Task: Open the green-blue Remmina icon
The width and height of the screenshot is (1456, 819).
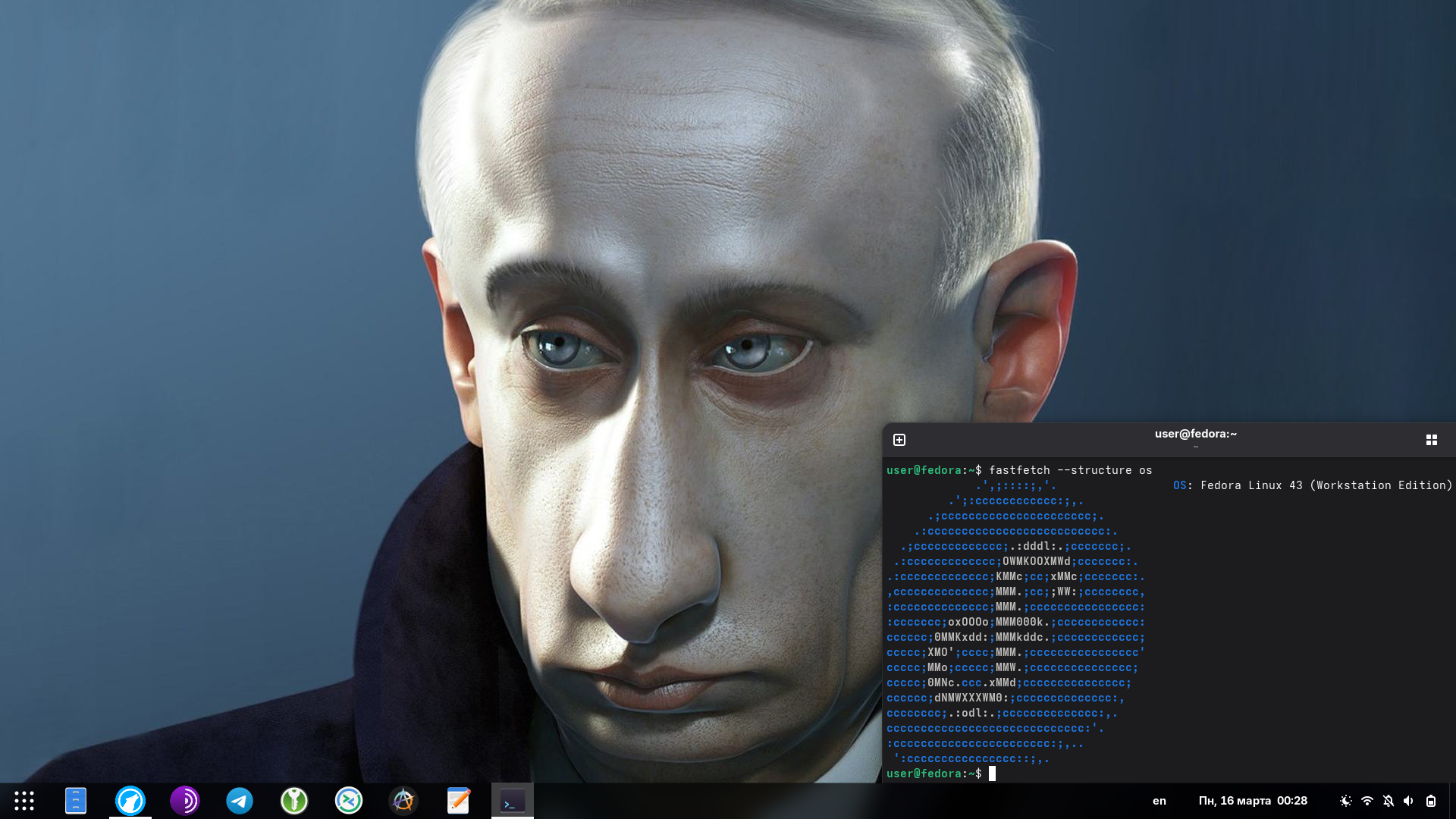Action: click(x=349, y=801)
